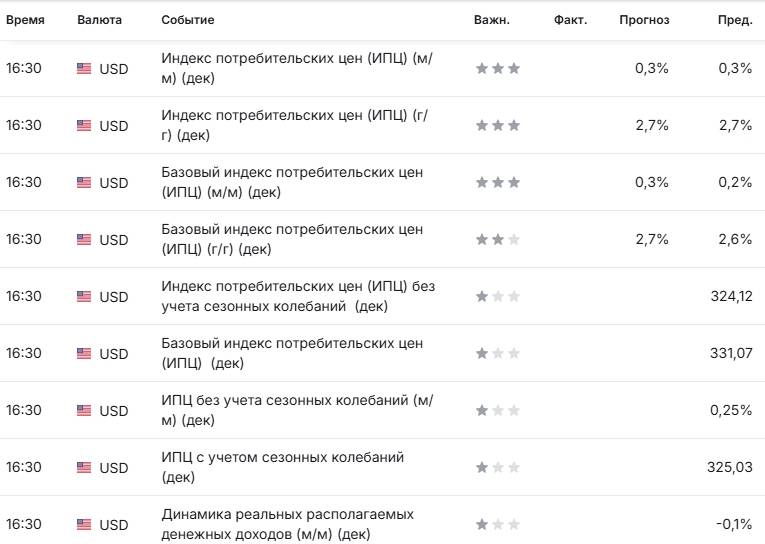Click the previous value 2,6%
This screenshot has height=544, width=765.
pos(734,240)
